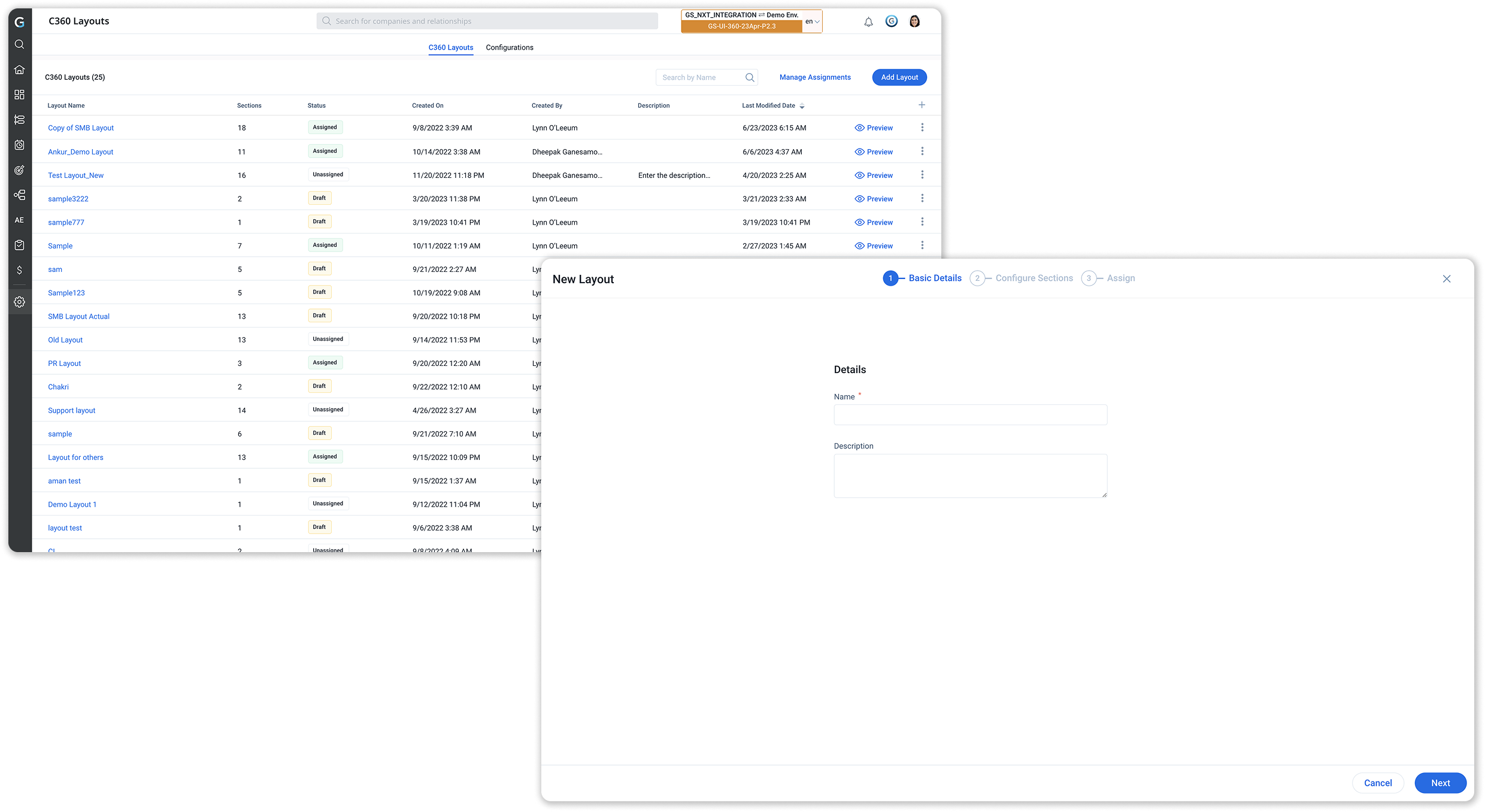Preview the Ankur_Demo Layout
The image size is (1485, 812).
tap(874, 152)
